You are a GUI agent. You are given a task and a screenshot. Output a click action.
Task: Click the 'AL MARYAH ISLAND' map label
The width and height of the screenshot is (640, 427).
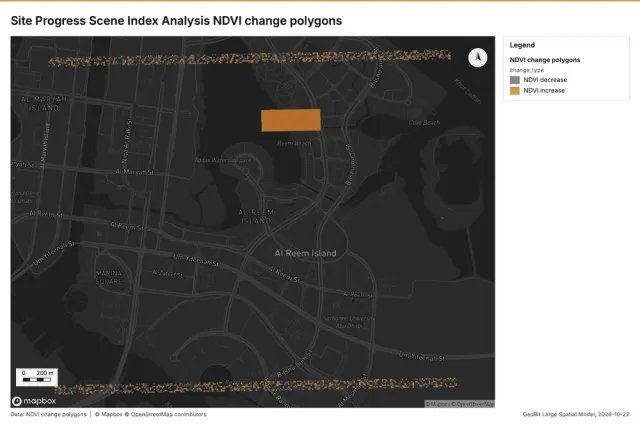tap(44, 104)
